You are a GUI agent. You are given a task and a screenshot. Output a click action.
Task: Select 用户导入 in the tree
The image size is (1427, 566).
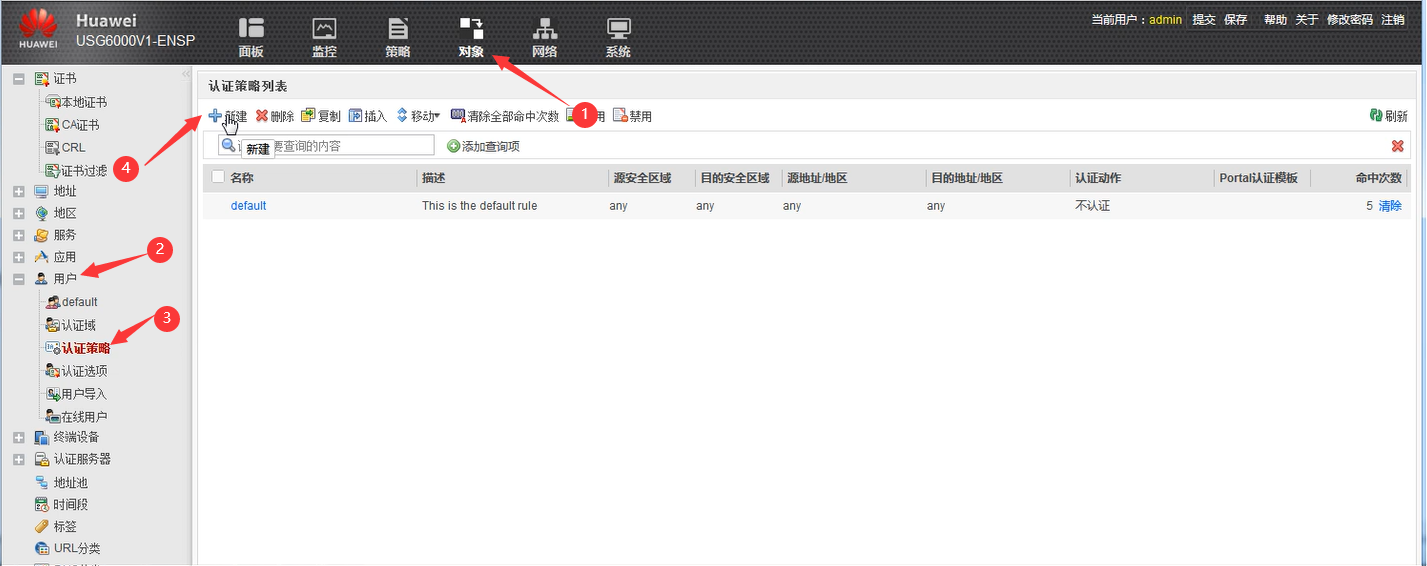point(84,394)
